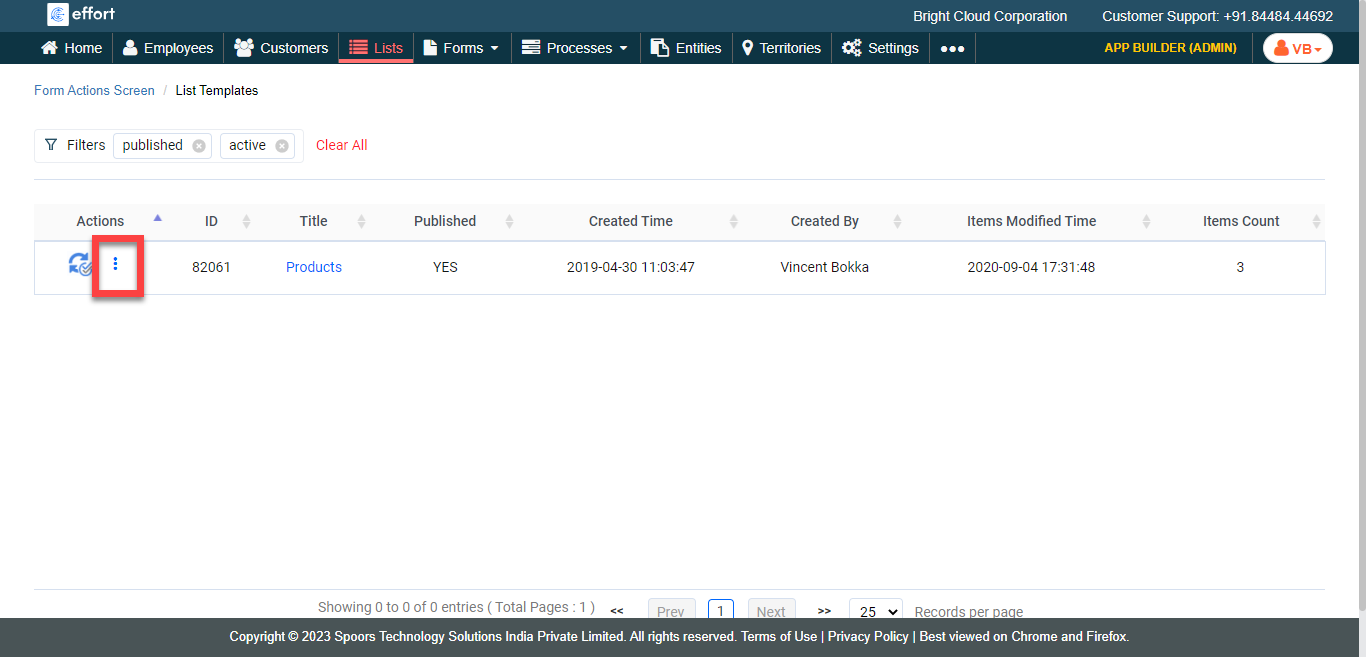This screenshot has height=657, width=1366.
Task: Click the effort logo icon
Action: (58, 14)
